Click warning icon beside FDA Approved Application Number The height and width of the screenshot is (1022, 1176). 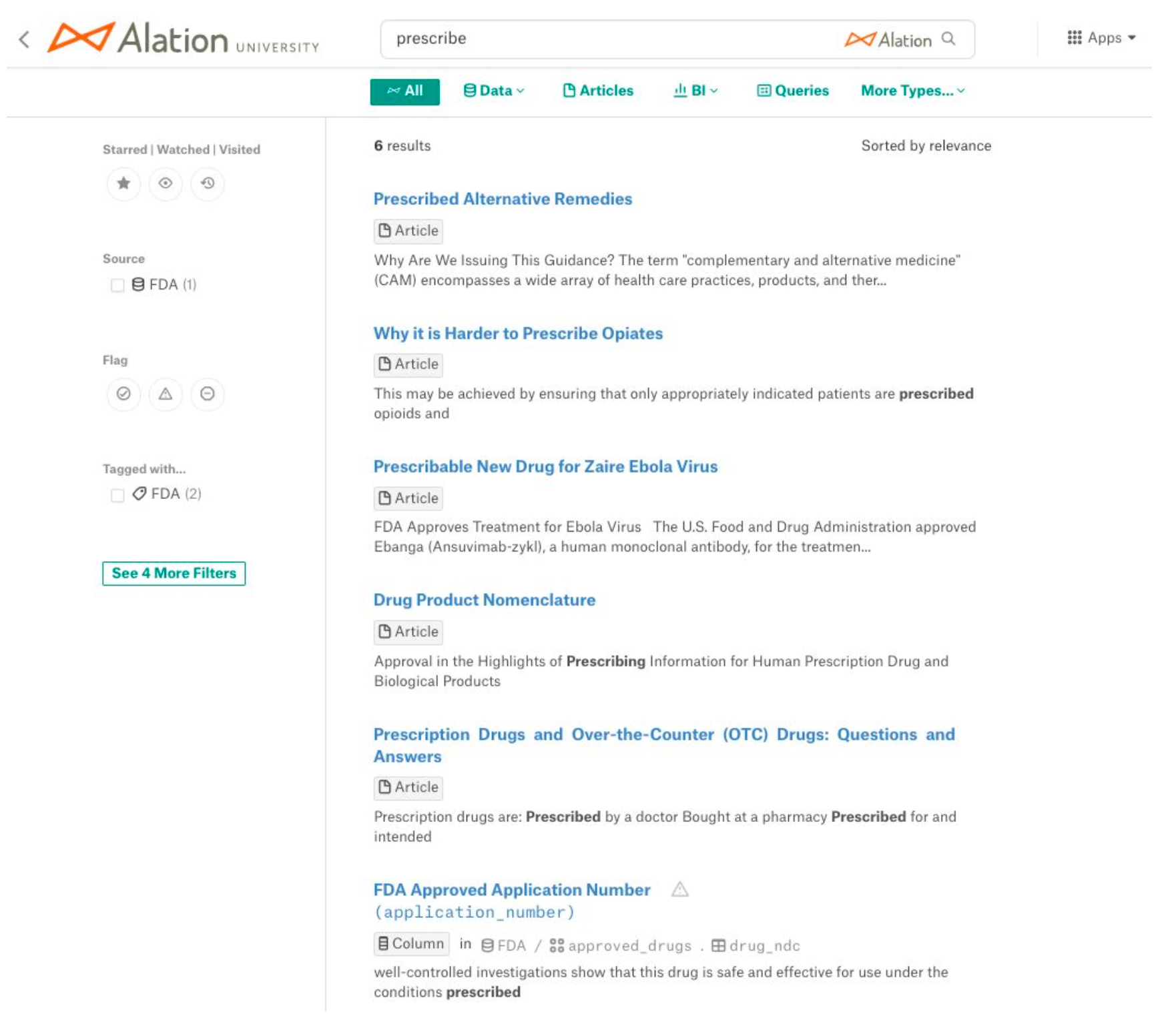679,890
